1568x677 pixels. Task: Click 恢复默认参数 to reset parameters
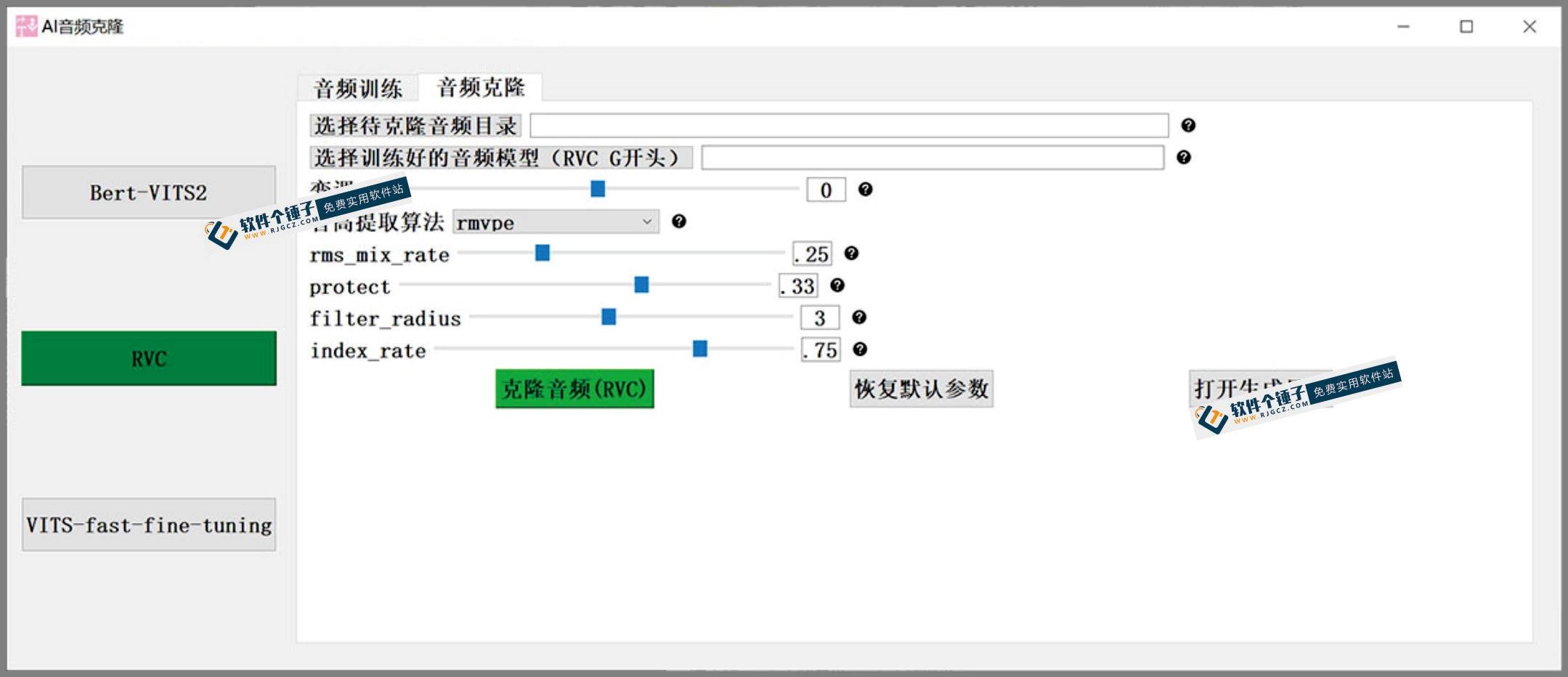pyautogui.click(x=921, y=389)
